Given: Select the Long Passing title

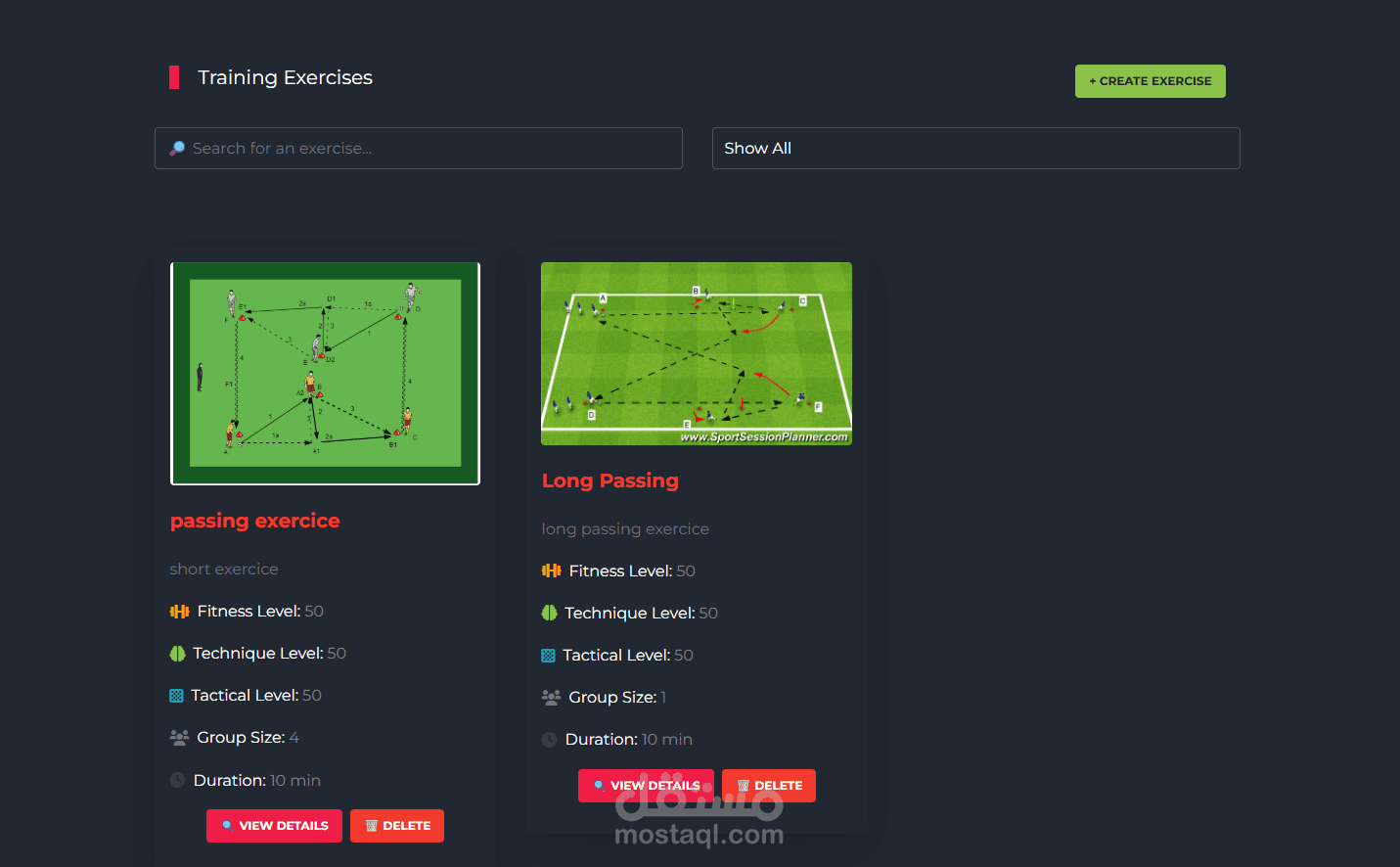Looking at the screenshot, I should pos(610,480).
